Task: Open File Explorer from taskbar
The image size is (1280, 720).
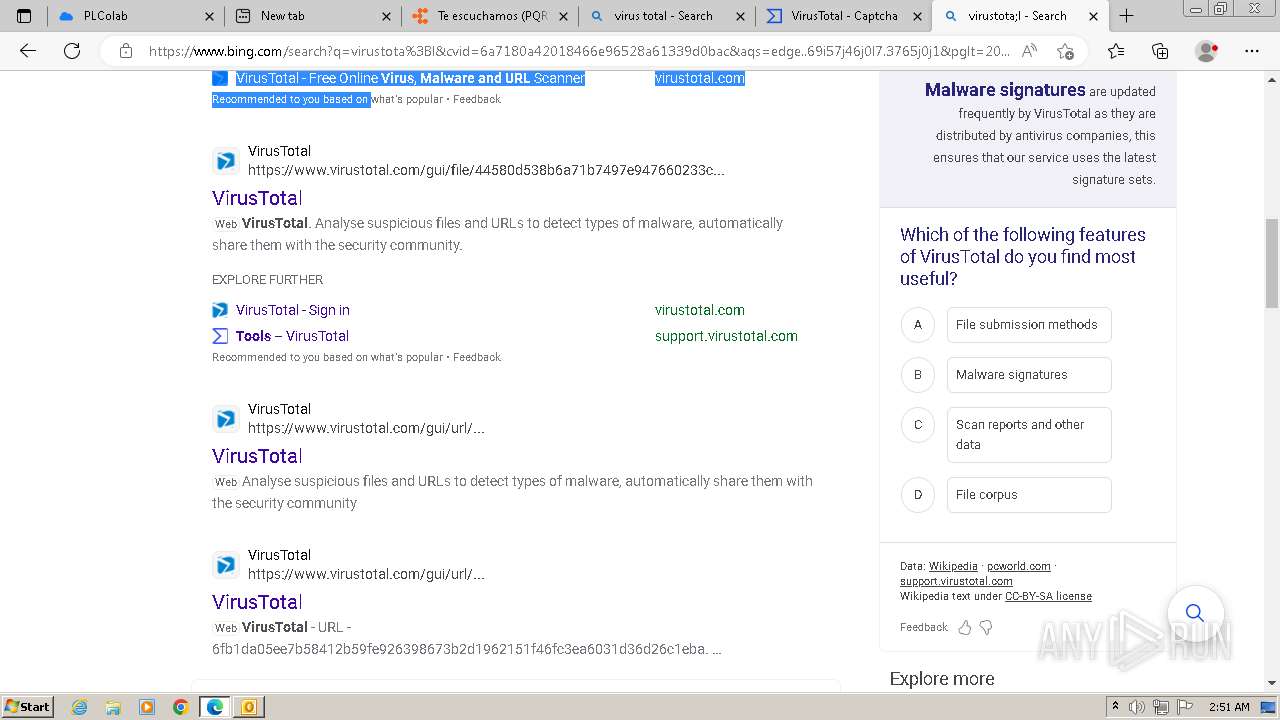Action: [x=113, y=707]
